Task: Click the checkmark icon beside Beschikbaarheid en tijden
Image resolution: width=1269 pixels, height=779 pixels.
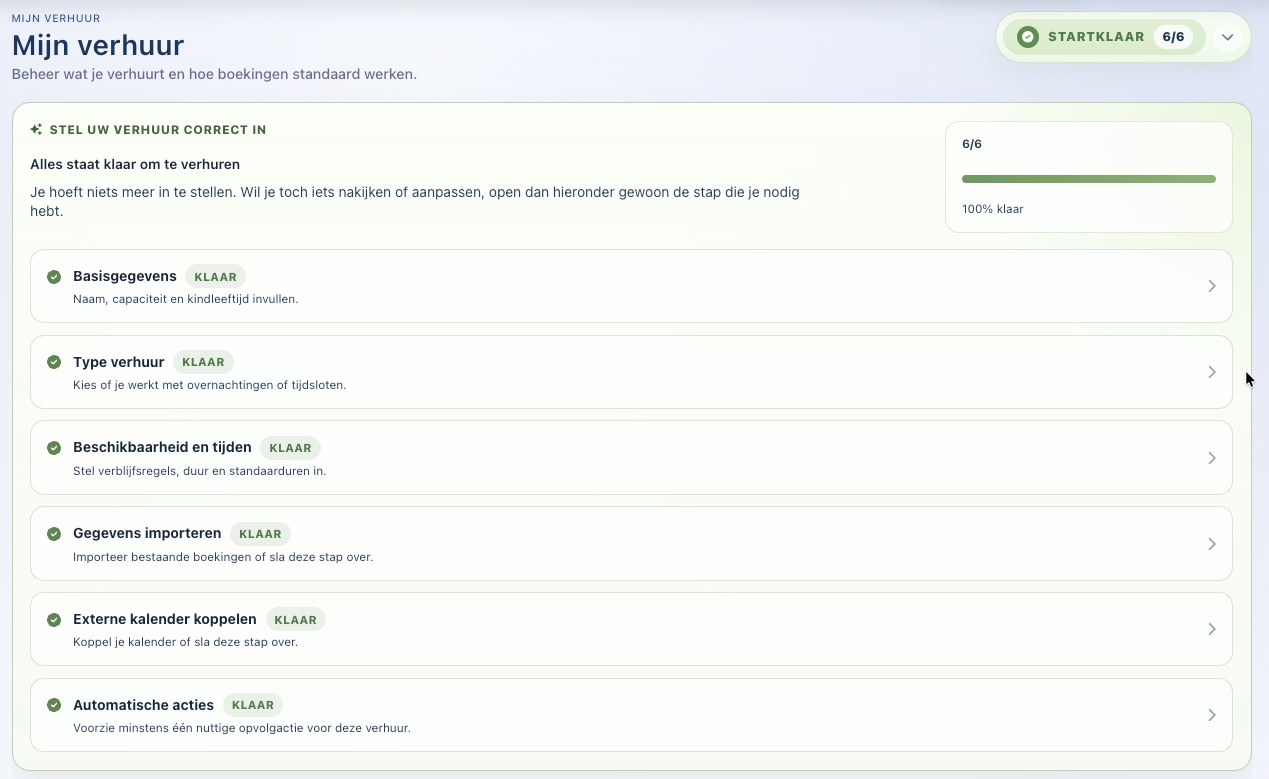Action: 54,448
